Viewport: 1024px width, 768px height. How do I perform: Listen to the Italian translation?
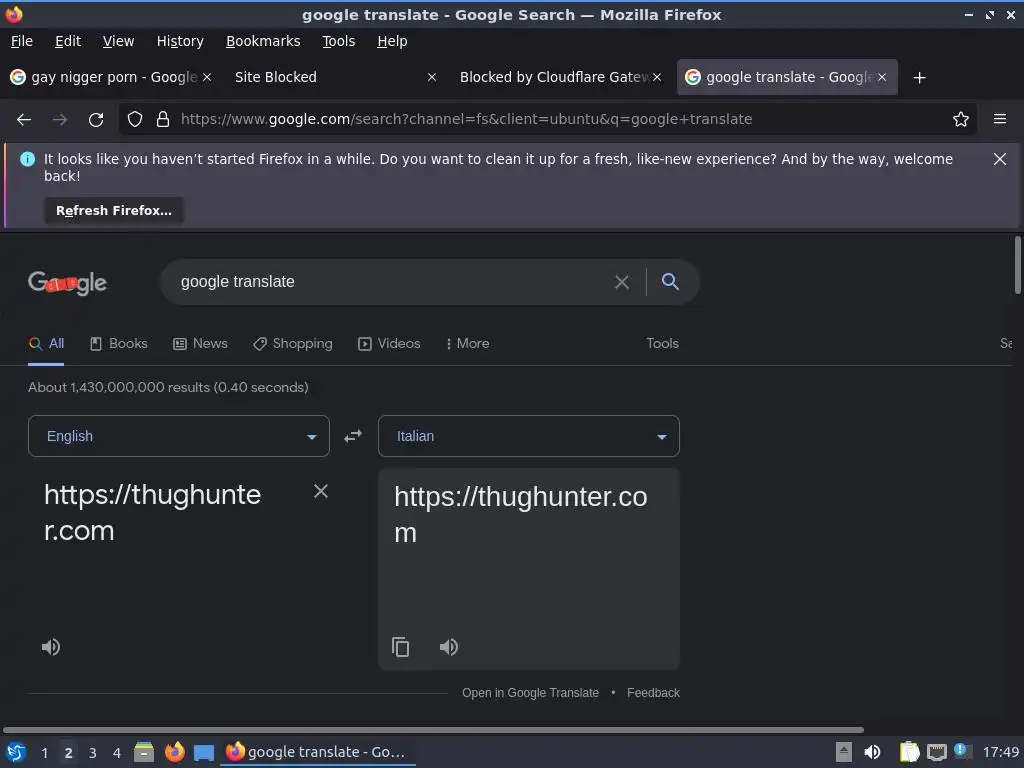tap(449, 647)
